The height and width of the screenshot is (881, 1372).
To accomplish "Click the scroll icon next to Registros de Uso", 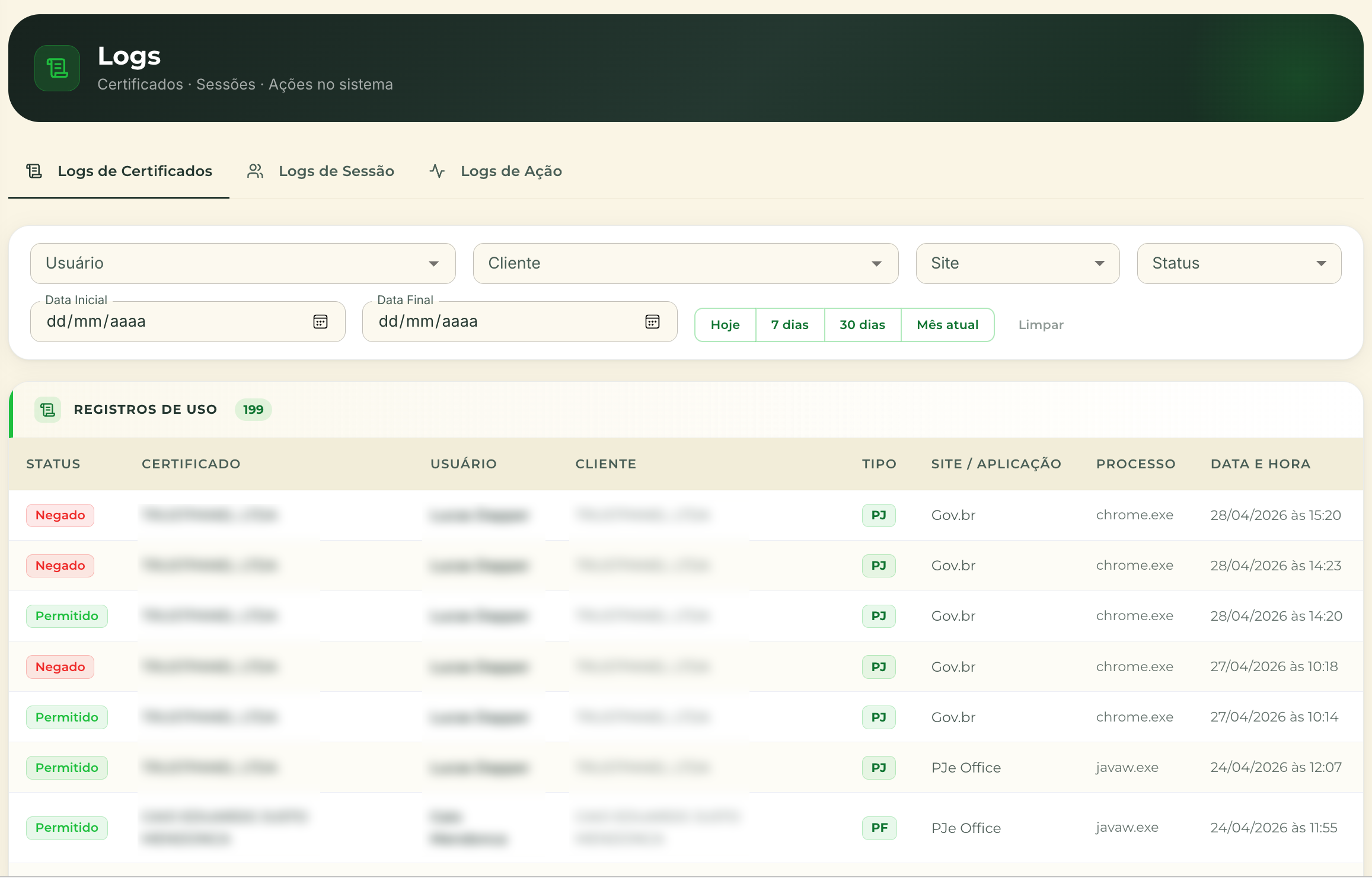I will (48, 410).
